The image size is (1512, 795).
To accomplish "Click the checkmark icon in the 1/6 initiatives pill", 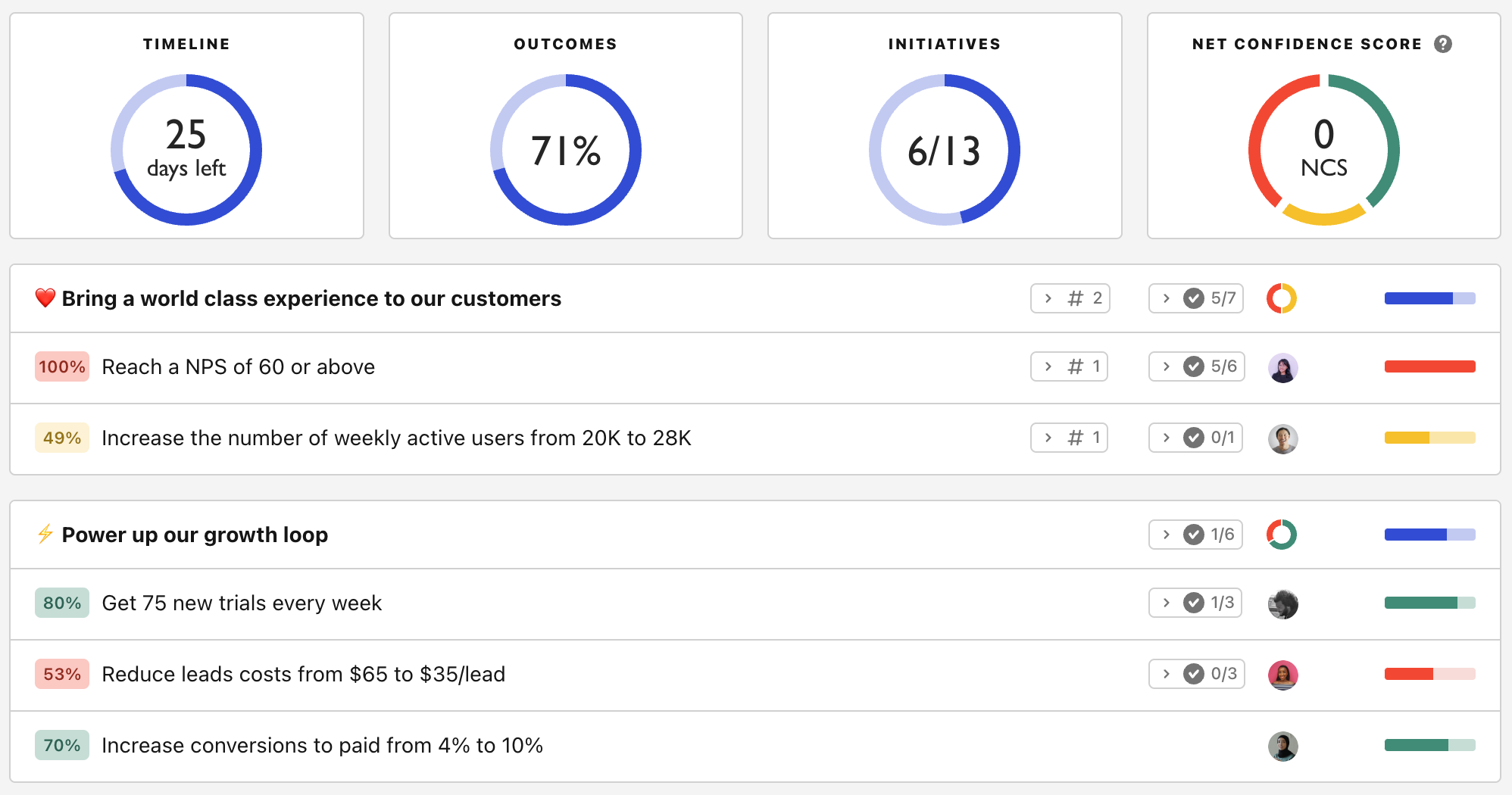I will pos(1194,535).
